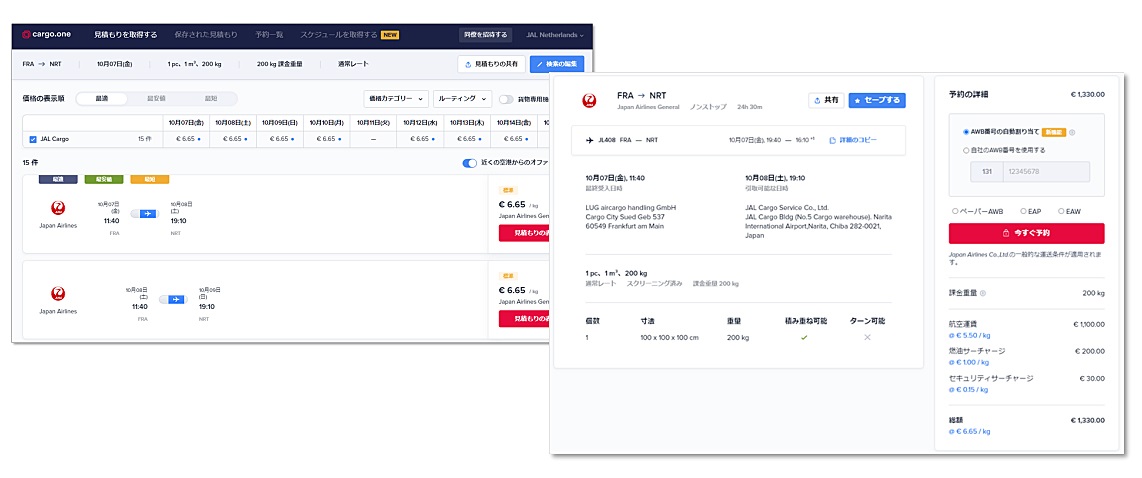Click € 6.65 price under 10月14日(金)
The height and width of the screenshot is (478, 1142).
(x=513, y=138)
